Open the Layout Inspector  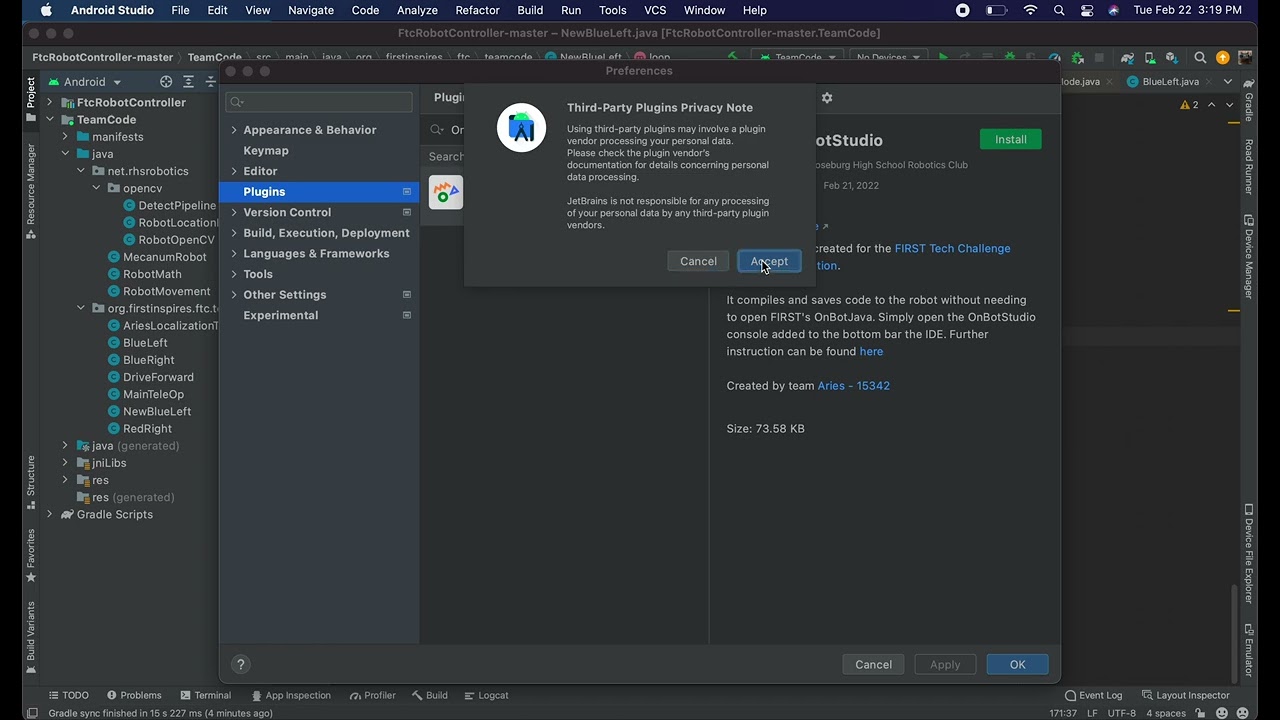(1186, 695)
